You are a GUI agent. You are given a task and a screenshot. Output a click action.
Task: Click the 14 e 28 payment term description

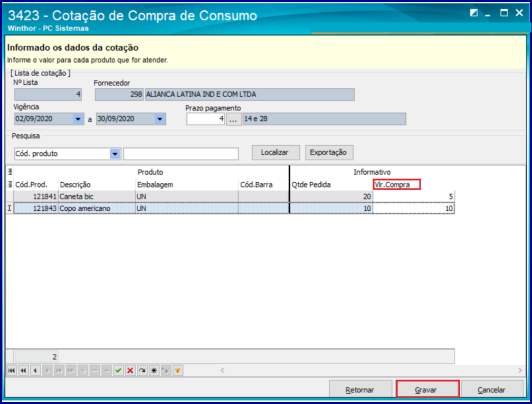pos(324,119)
